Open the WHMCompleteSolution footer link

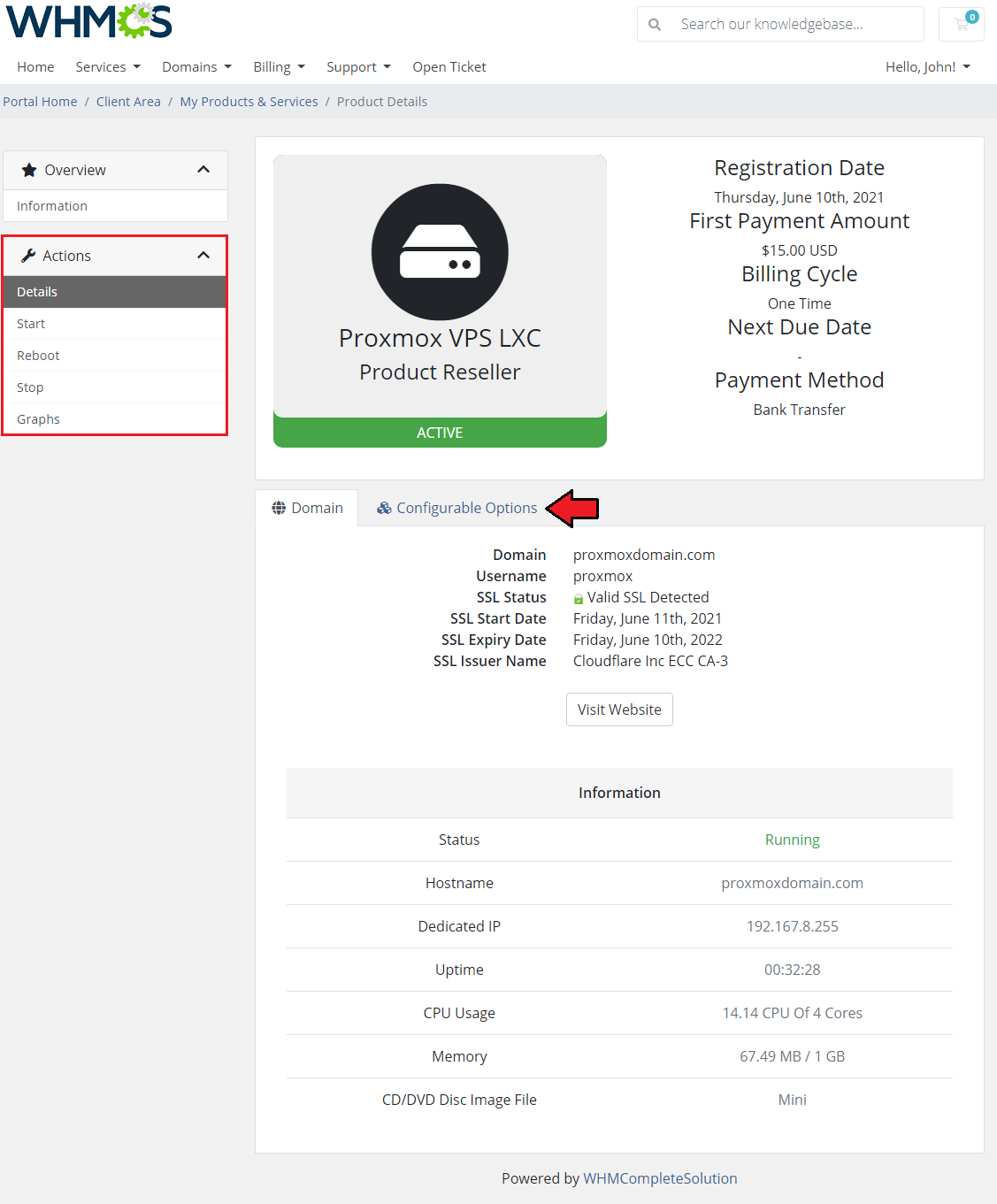[660, 1178]
